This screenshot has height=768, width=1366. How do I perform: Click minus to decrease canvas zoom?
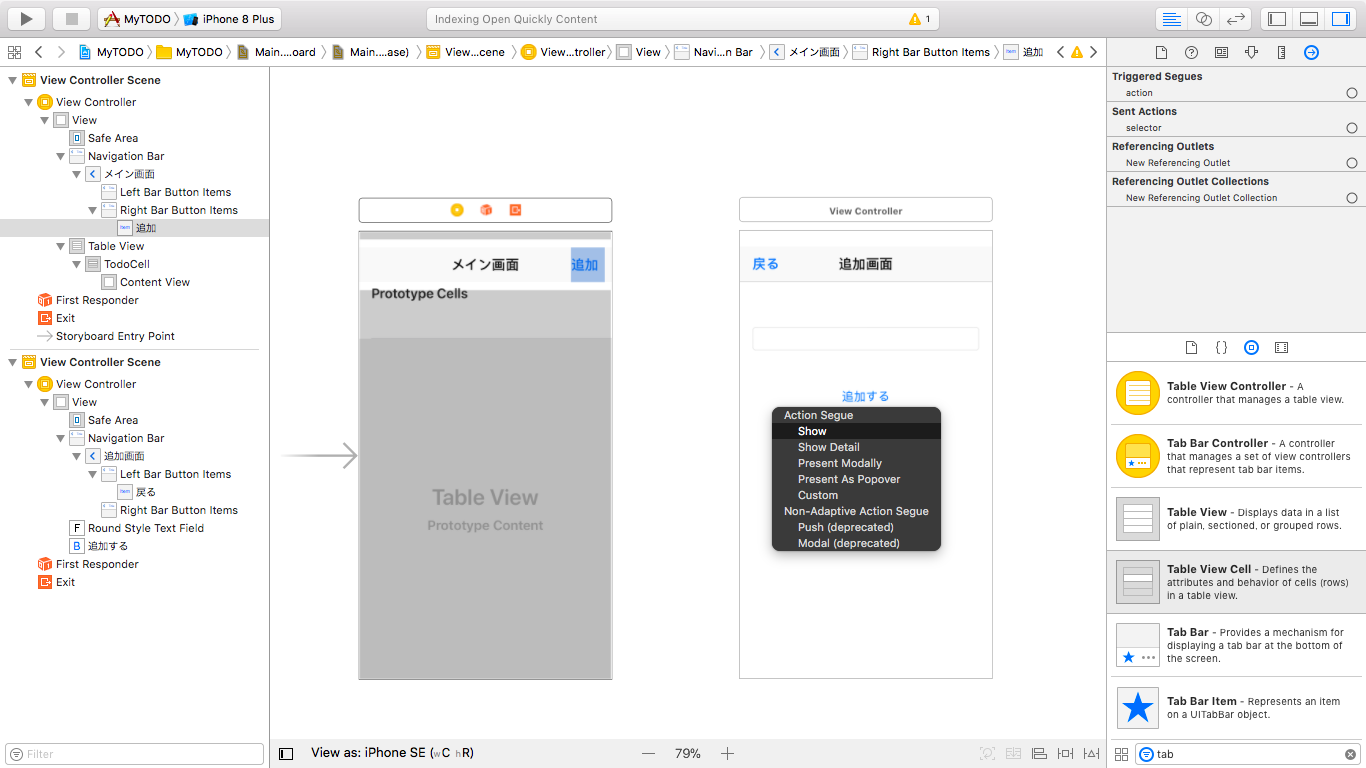pyautogui.click(x=648, y=753)
